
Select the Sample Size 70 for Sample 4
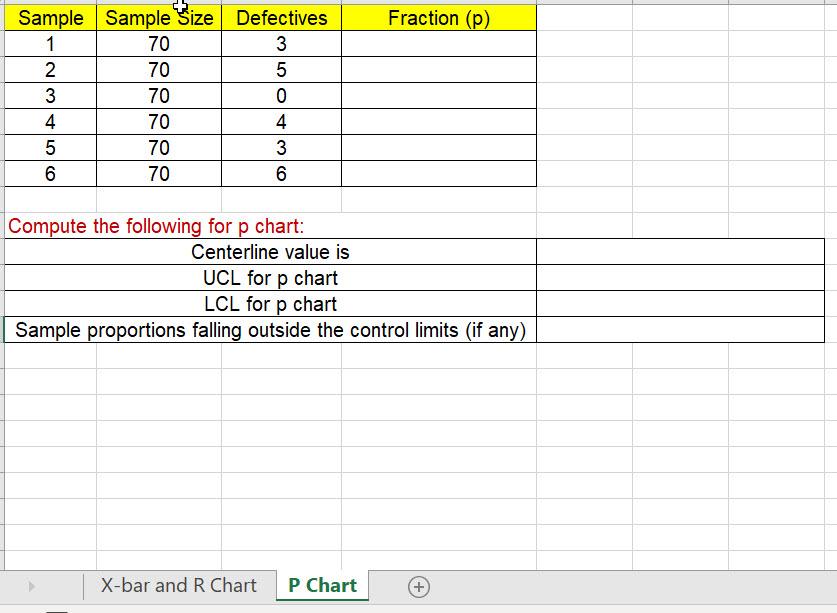(x=157, y=121)
